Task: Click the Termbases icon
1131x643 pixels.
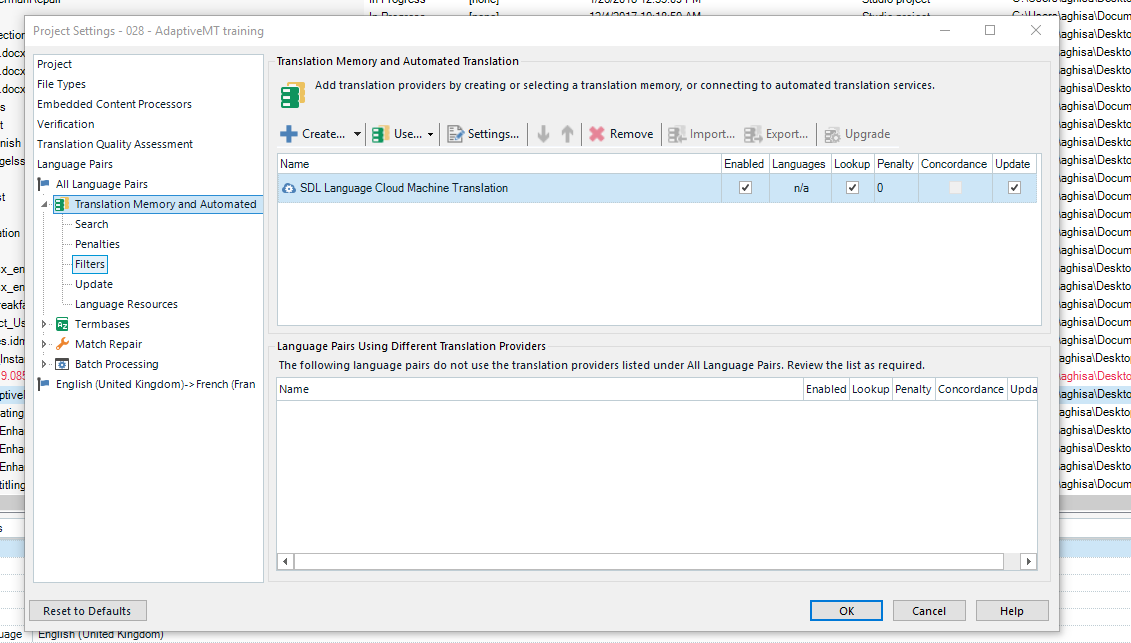Action: 62,325
